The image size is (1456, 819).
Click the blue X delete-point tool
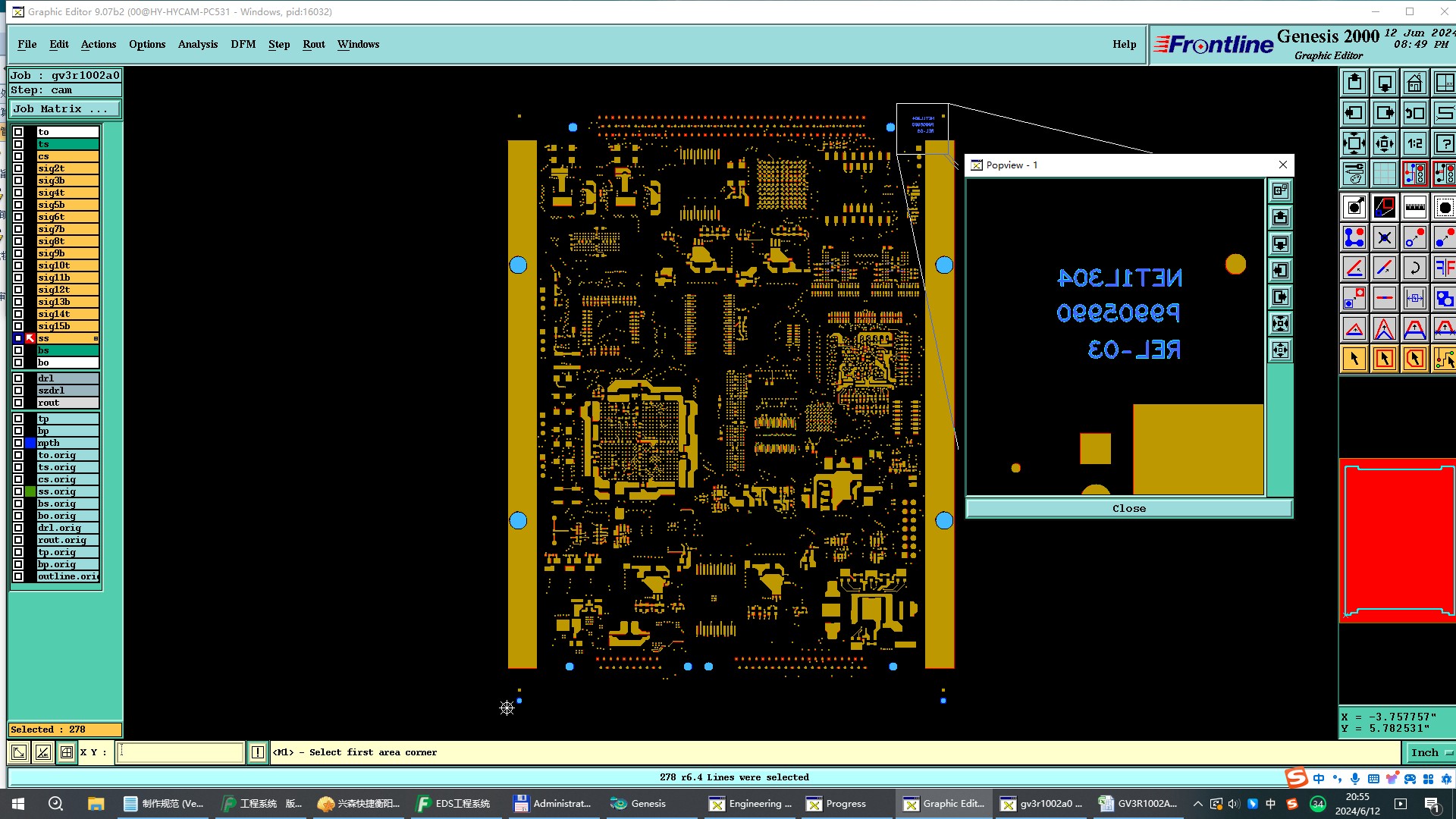pos(1384,237)
